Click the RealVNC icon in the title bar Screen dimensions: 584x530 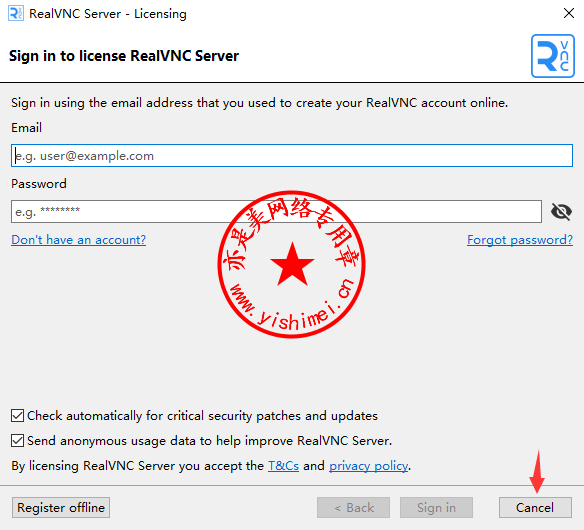[16, 13]
